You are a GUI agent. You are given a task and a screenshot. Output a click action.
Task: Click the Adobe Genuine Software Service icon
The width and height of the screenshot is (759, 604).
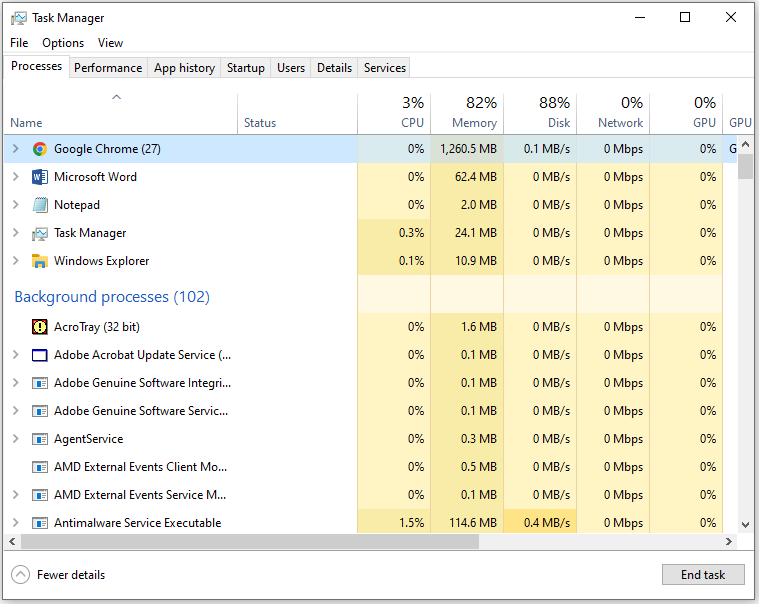coord(40,411)
